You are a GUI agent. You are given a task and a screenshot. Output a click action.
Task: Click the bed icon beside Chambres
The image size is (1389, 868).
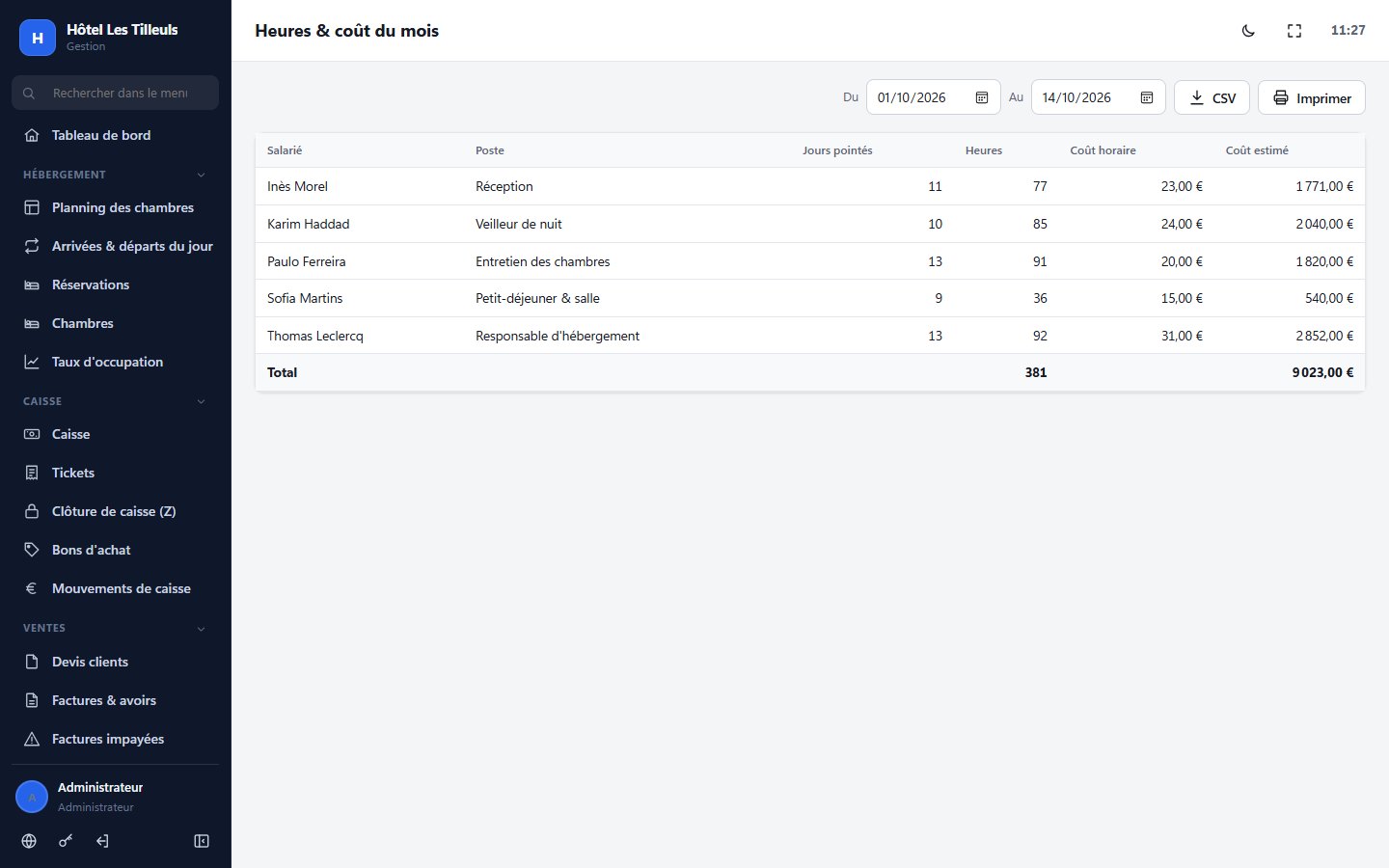click(32, 323)
